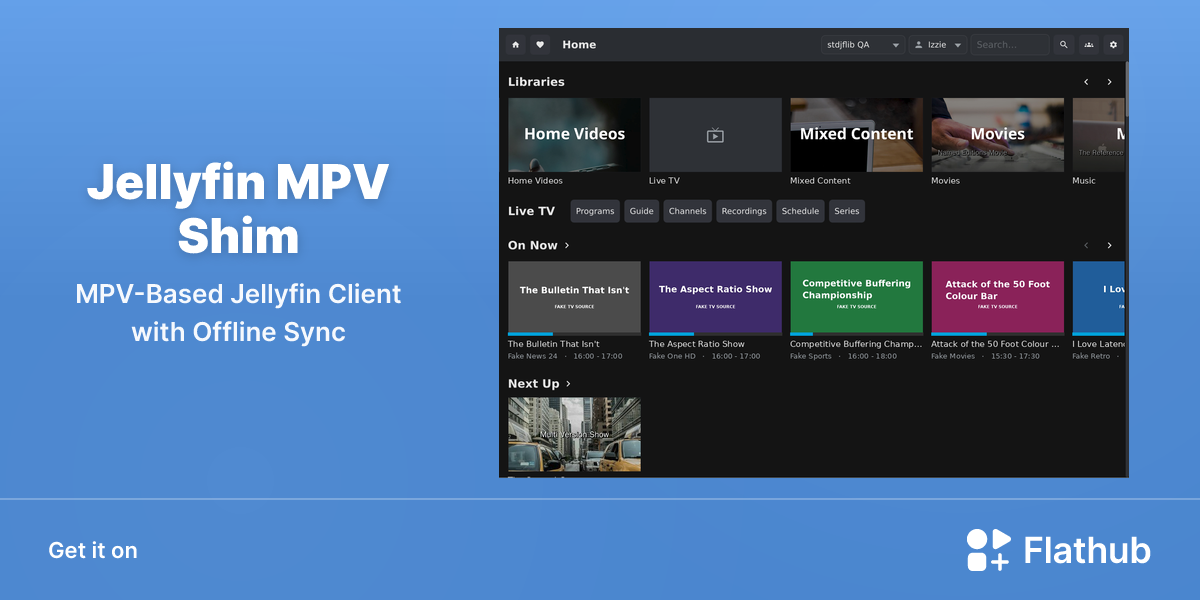Expand the On Now section heading
The width and height of the screenshot is (1200, 600).
click(539, 245)
